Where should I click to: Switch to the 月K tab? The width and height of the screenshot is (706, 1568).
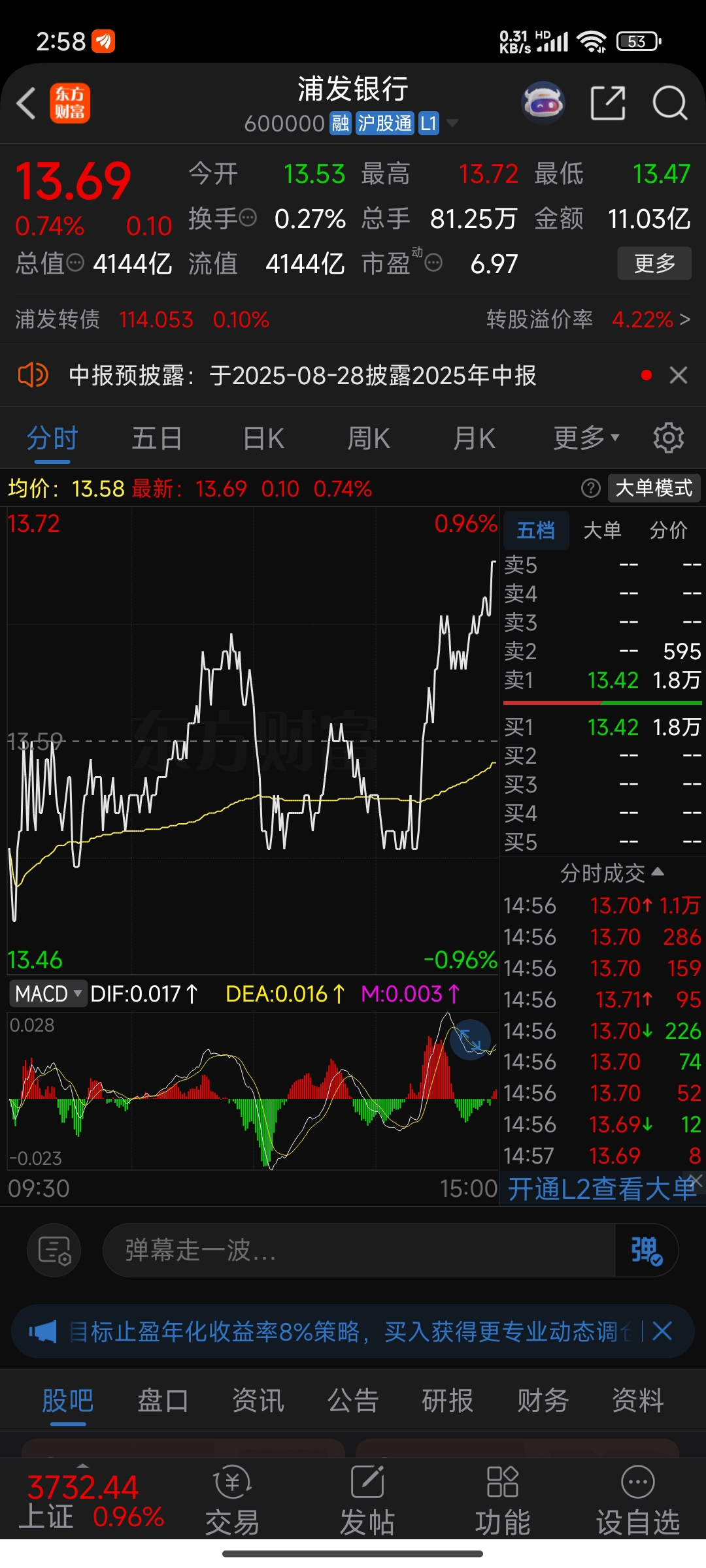(x=475, y=438)
